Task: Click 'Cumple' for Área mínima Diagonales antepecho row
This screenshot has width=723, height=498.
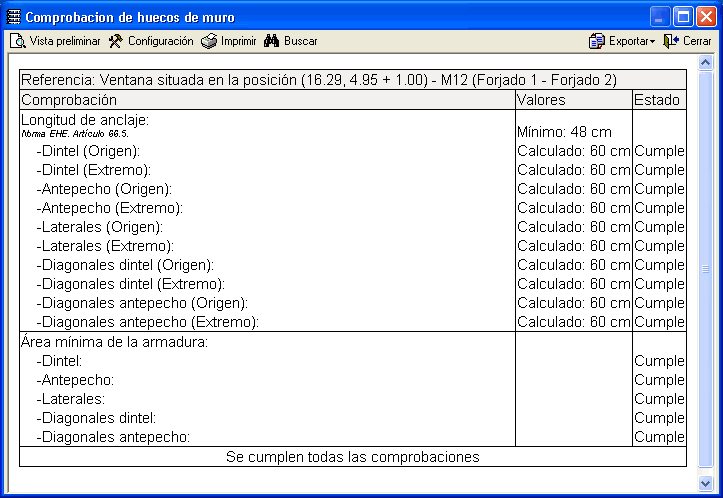Action: 659,437
